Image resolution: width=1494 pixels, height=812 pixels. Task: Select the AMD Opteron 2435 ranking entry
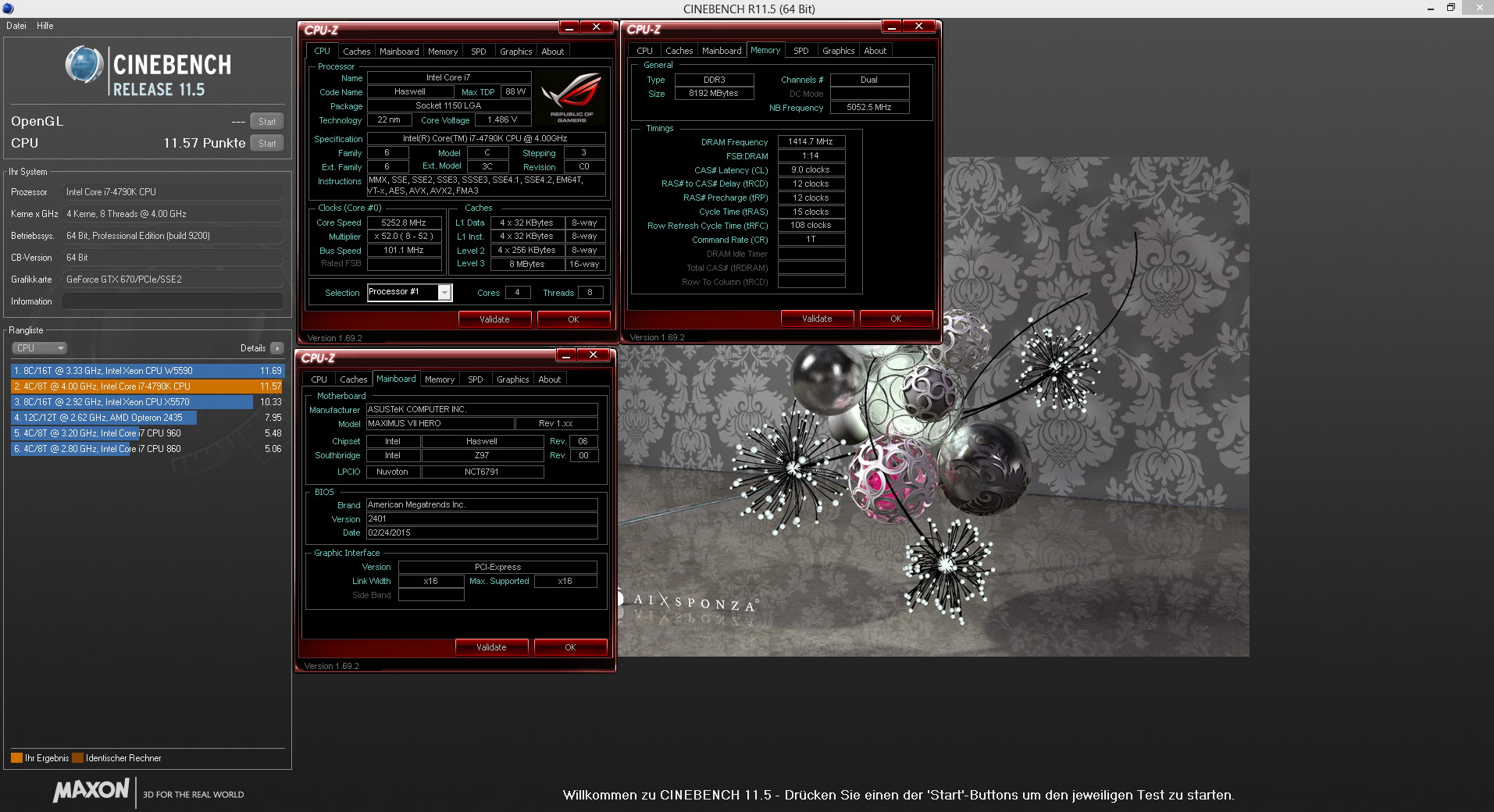(x=147, y=418)
